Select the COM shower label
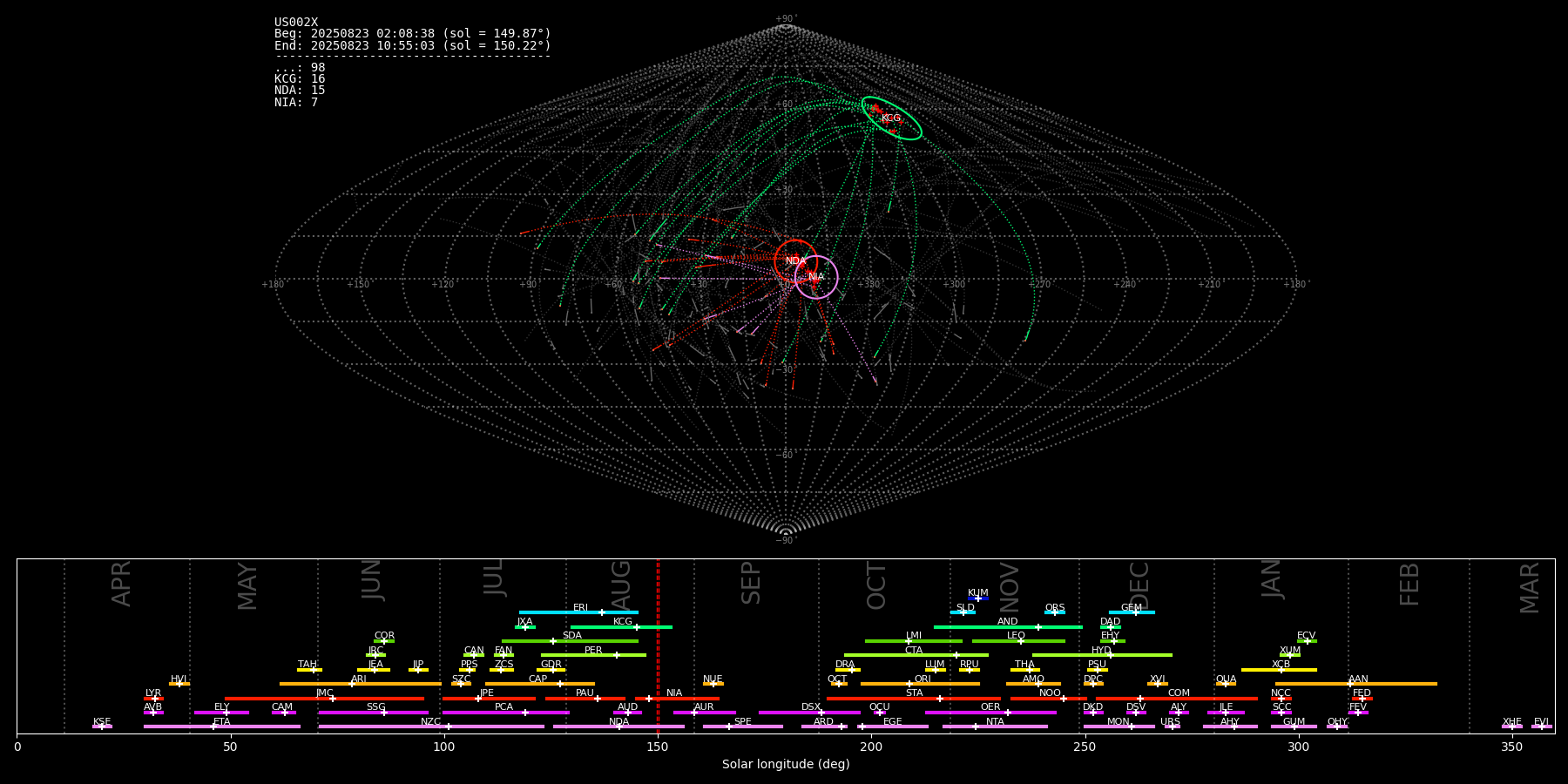Image resolution: width=1568 pixels, height=784 pixels. click(1179, 693)
